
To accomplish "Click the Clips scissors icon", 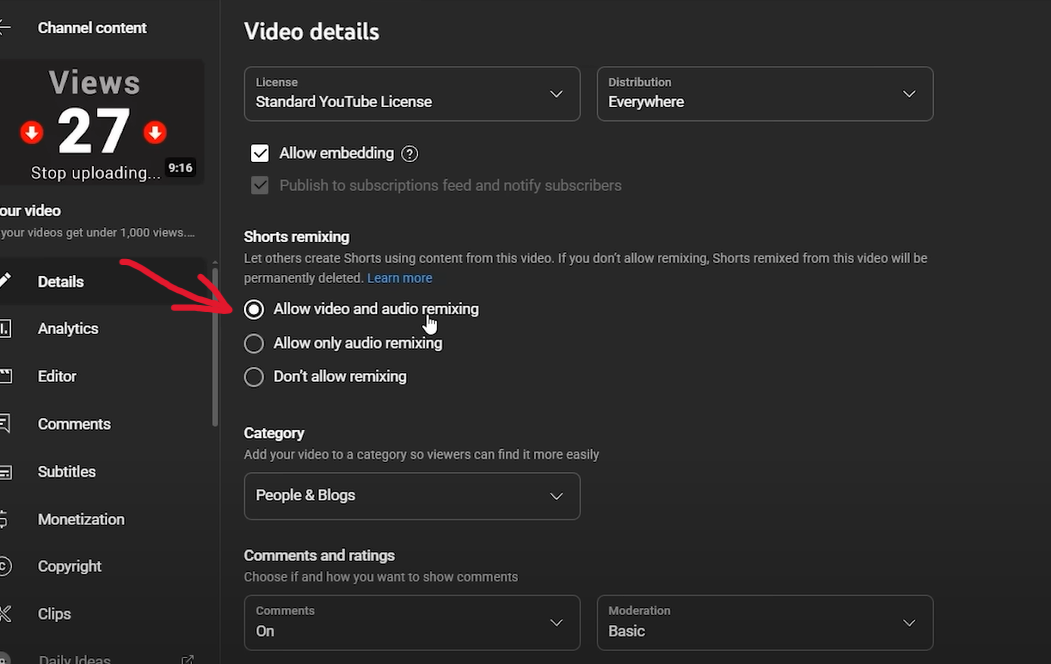I will (5, 614).
